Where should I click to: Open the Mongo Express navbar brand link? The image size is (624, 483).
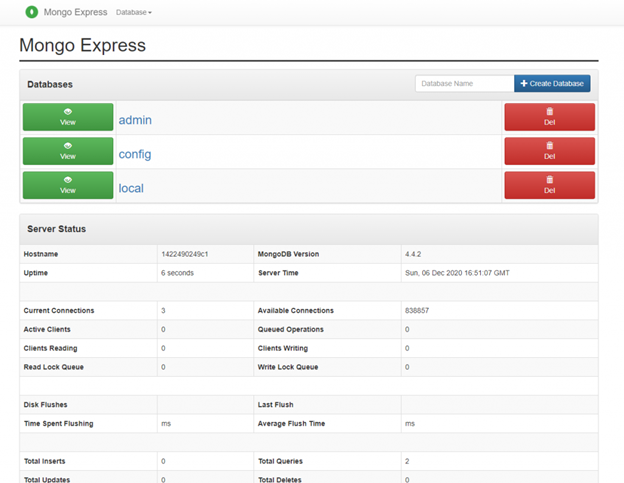click(x=75, y=12)
